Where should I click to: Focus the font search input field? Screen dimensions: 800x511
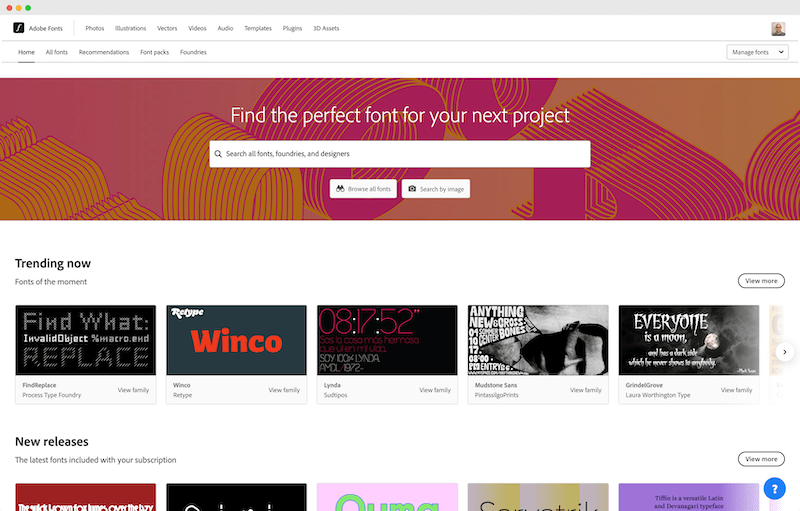coord(400,154)
